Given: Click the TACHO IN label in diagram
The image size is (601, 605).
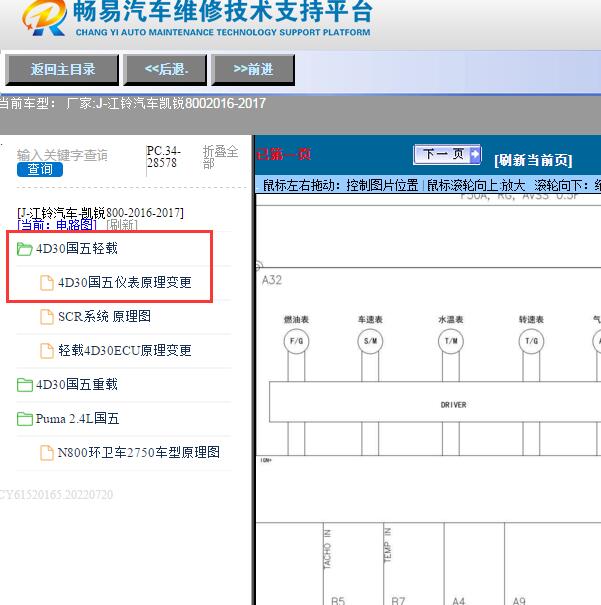Looking at the screenshot, I should [327, 549].
